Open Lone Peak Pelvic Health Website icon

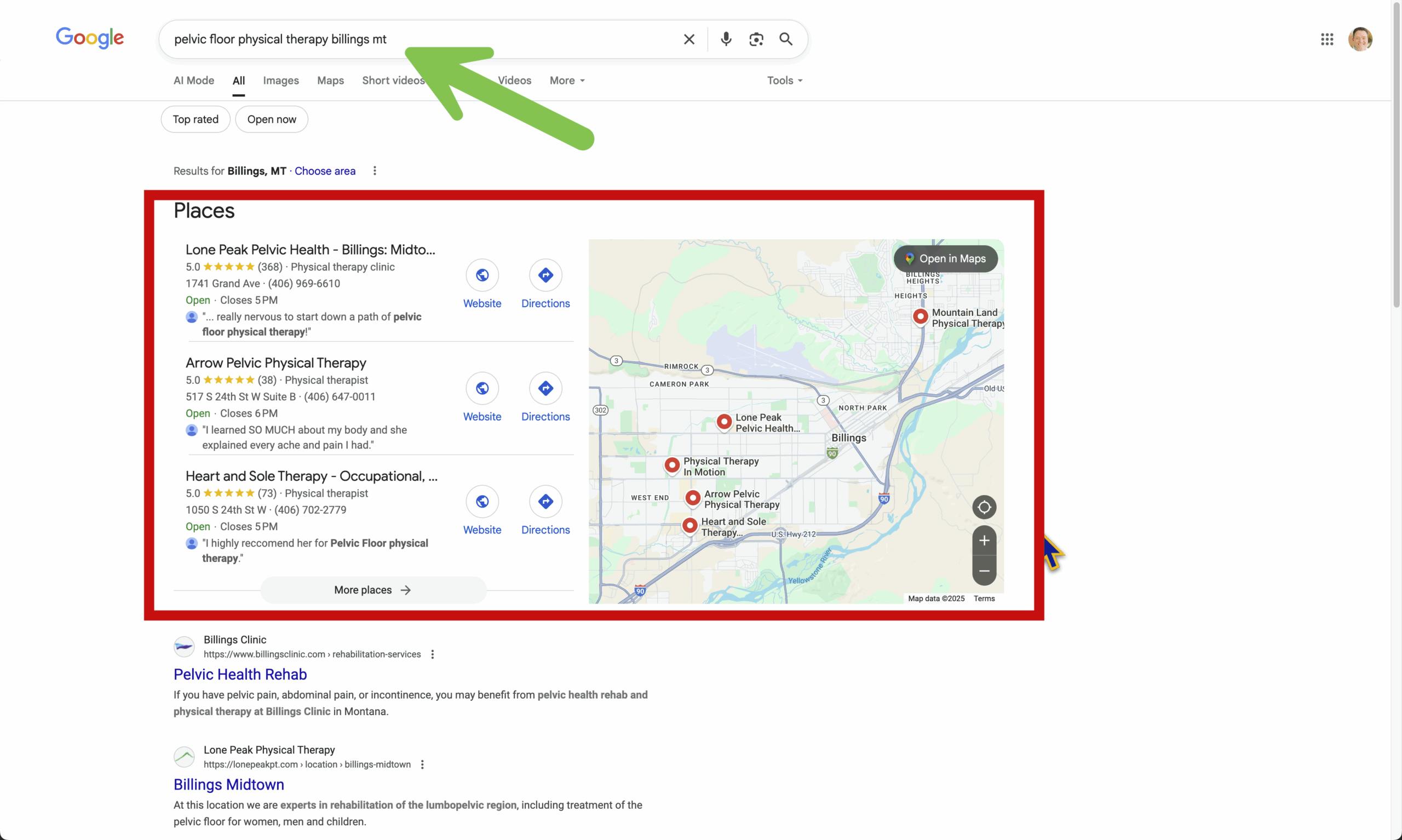pyautogui.click(x=482, y=275)
